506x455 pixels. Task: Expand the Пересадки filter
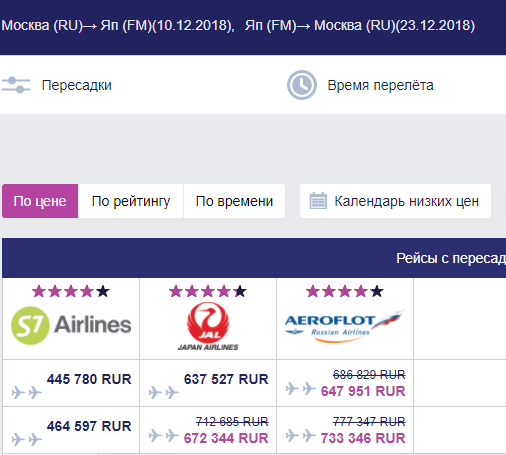coord(77,85)
